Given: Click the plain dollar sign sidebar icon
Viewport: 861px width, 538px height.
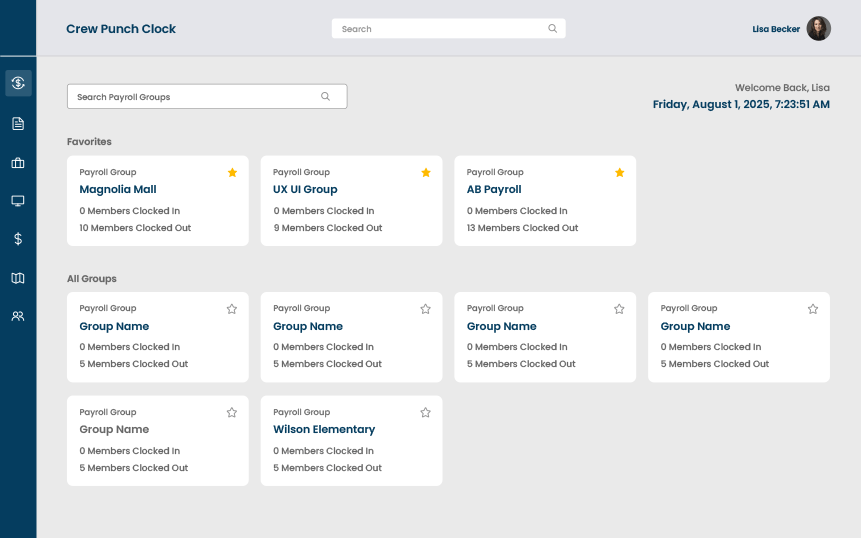Looking at the screenshot, I should pyautogui.click(x=18, y=239).
